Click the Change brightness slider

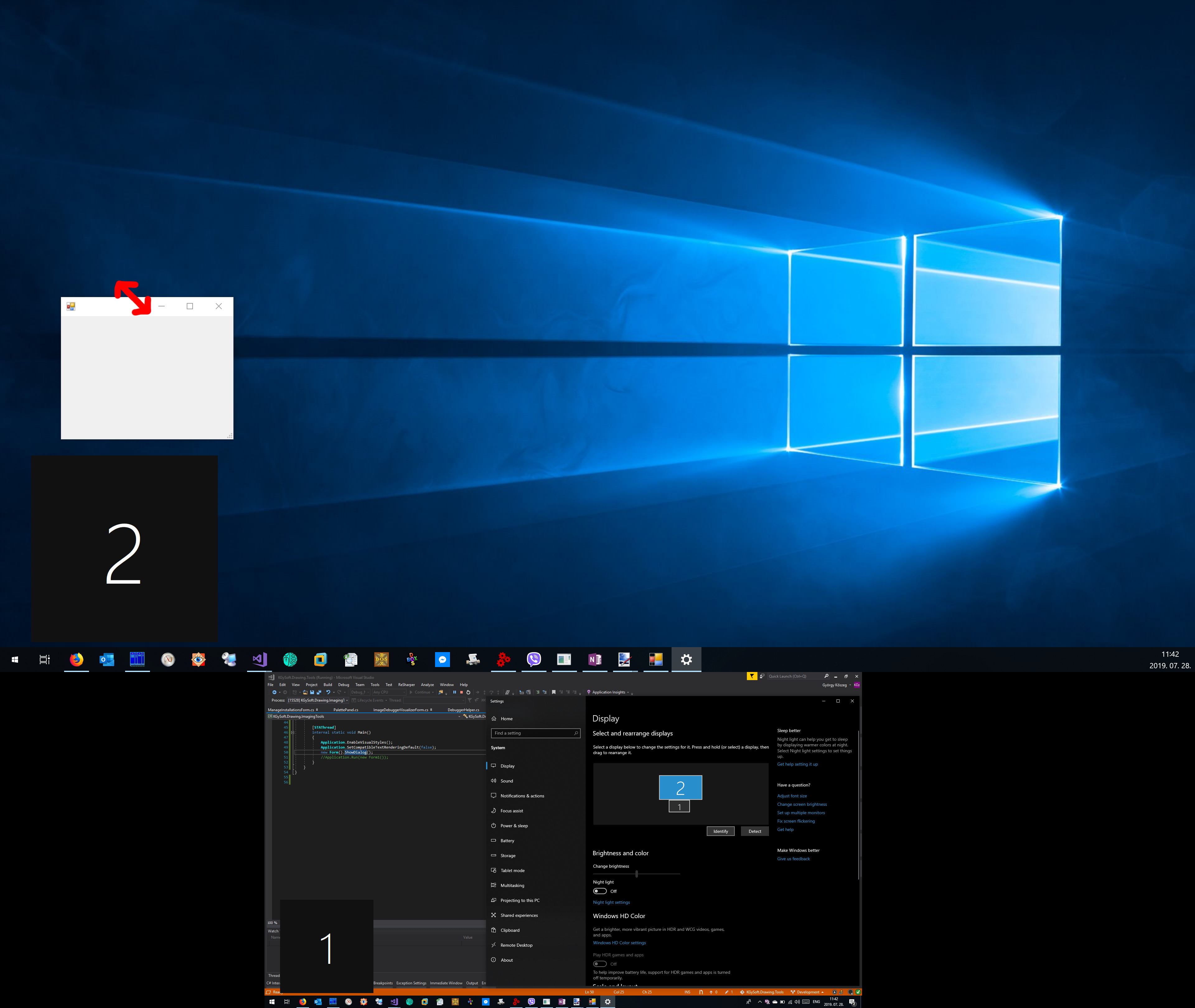tap(636, 874)
